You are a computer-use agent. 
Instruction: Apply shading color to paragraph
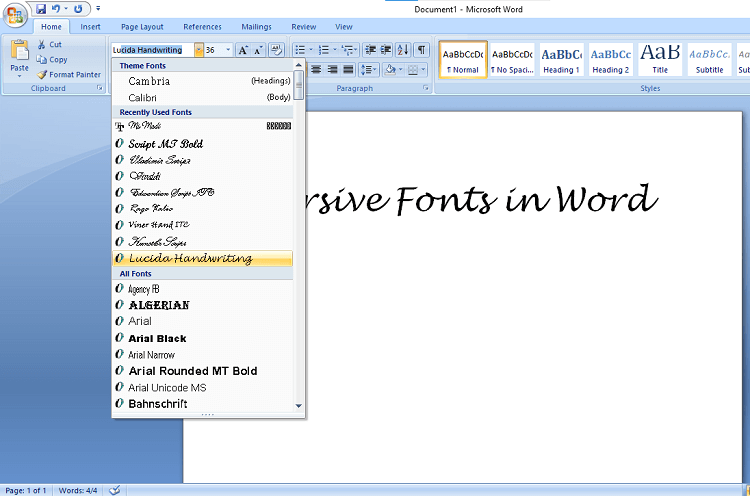point(390,70)
